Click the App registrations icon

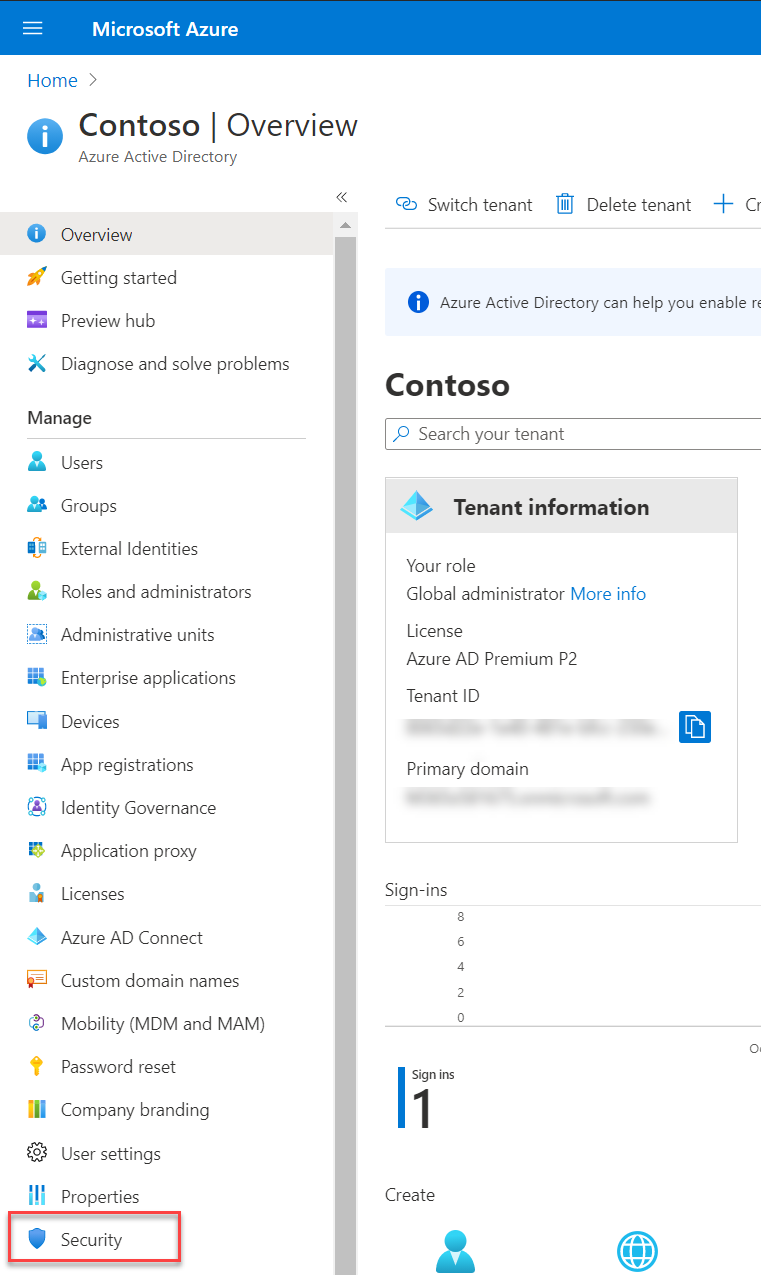37,764
